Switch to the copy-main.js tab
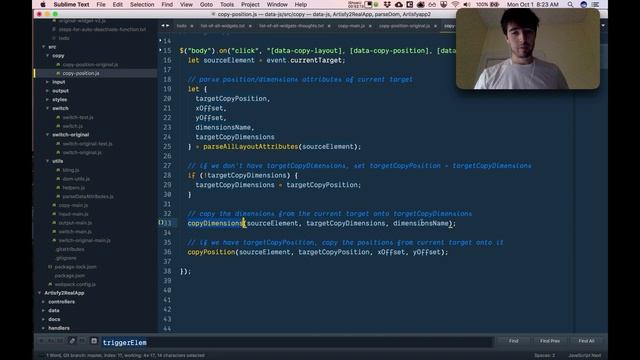Screen dimensions: 640x360 pos(351,26)
